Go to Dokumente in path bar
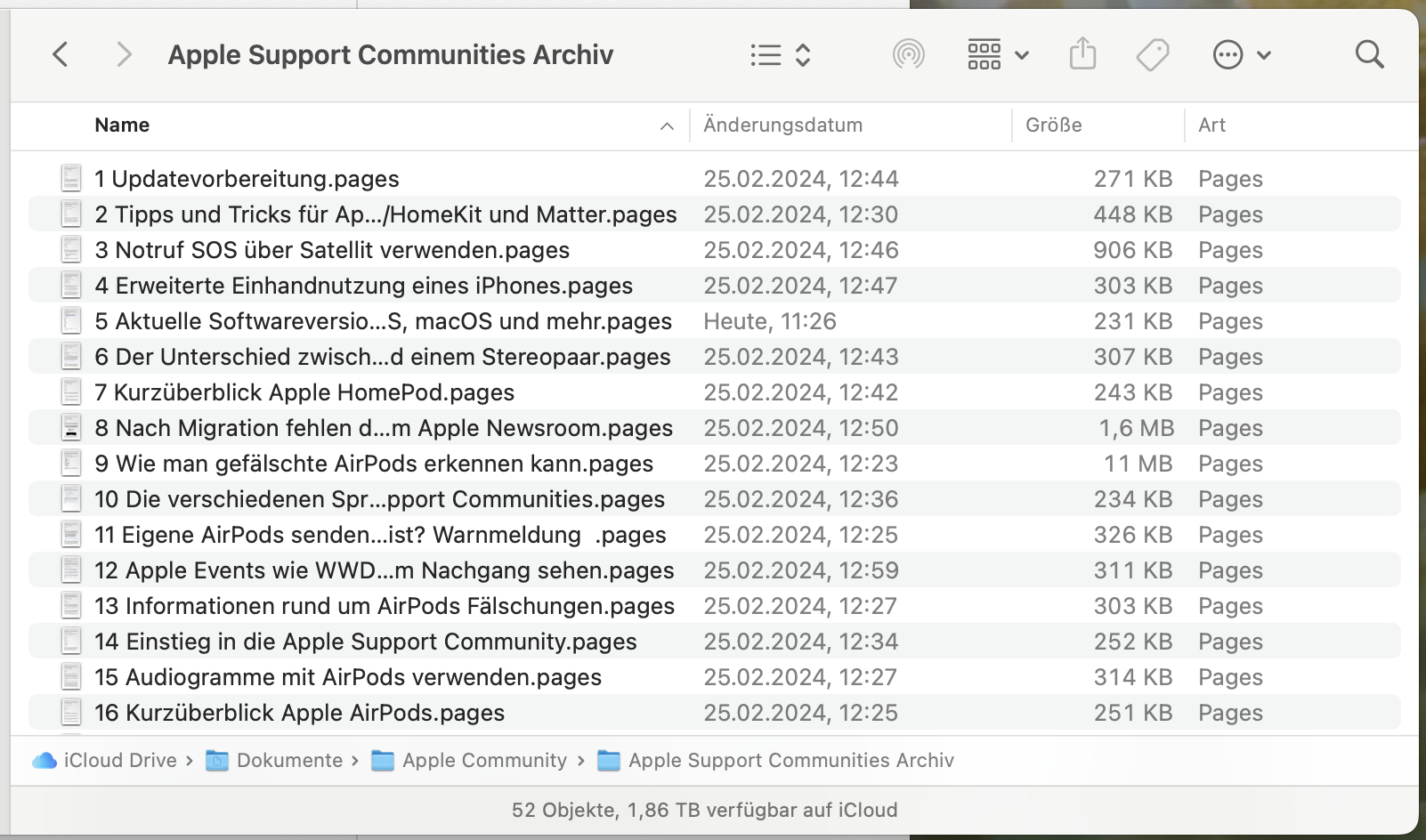This screenshot has width=1426, height=840. 288,761
